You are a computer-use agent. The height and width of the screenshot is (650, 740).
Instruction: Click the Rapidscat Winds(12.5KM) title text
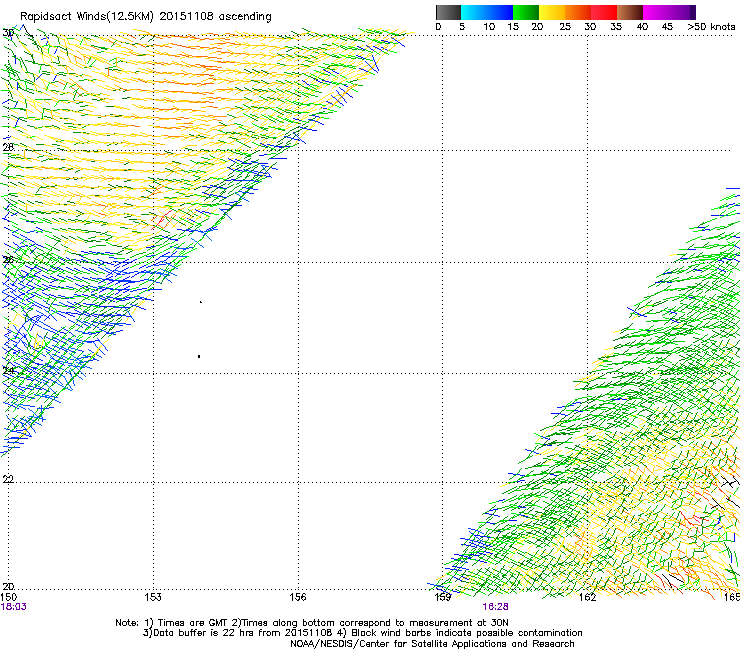[x=146, y=17]
